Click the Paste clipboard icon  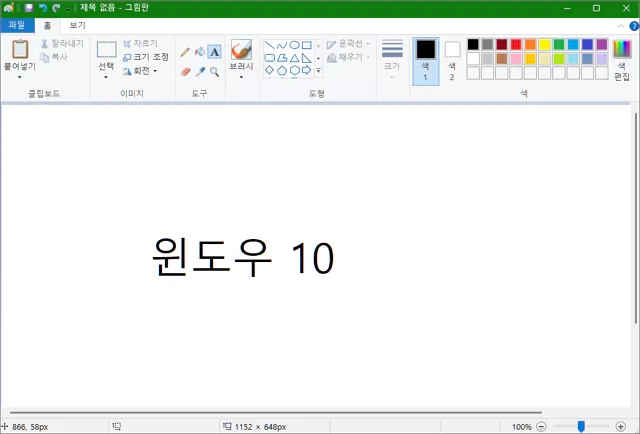point(20,49)
